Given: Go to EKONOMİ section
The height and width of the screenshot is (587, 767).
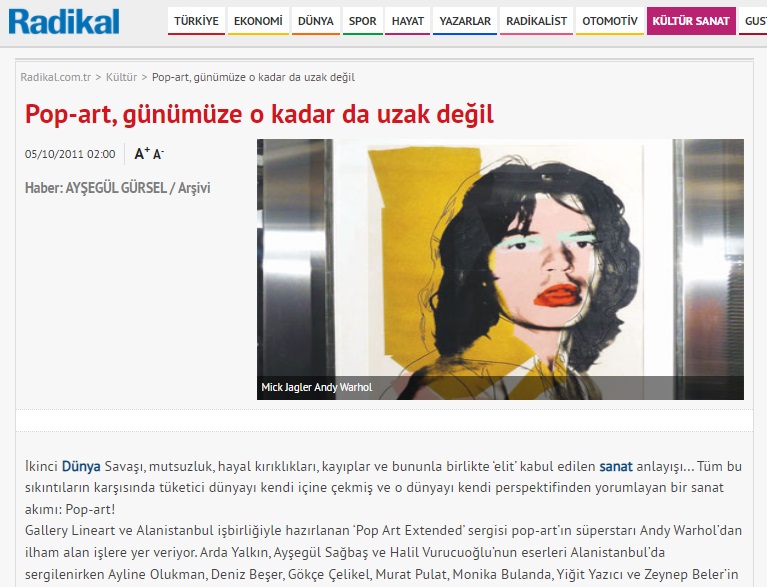Looking at the screenshot, I should point(258,21).
